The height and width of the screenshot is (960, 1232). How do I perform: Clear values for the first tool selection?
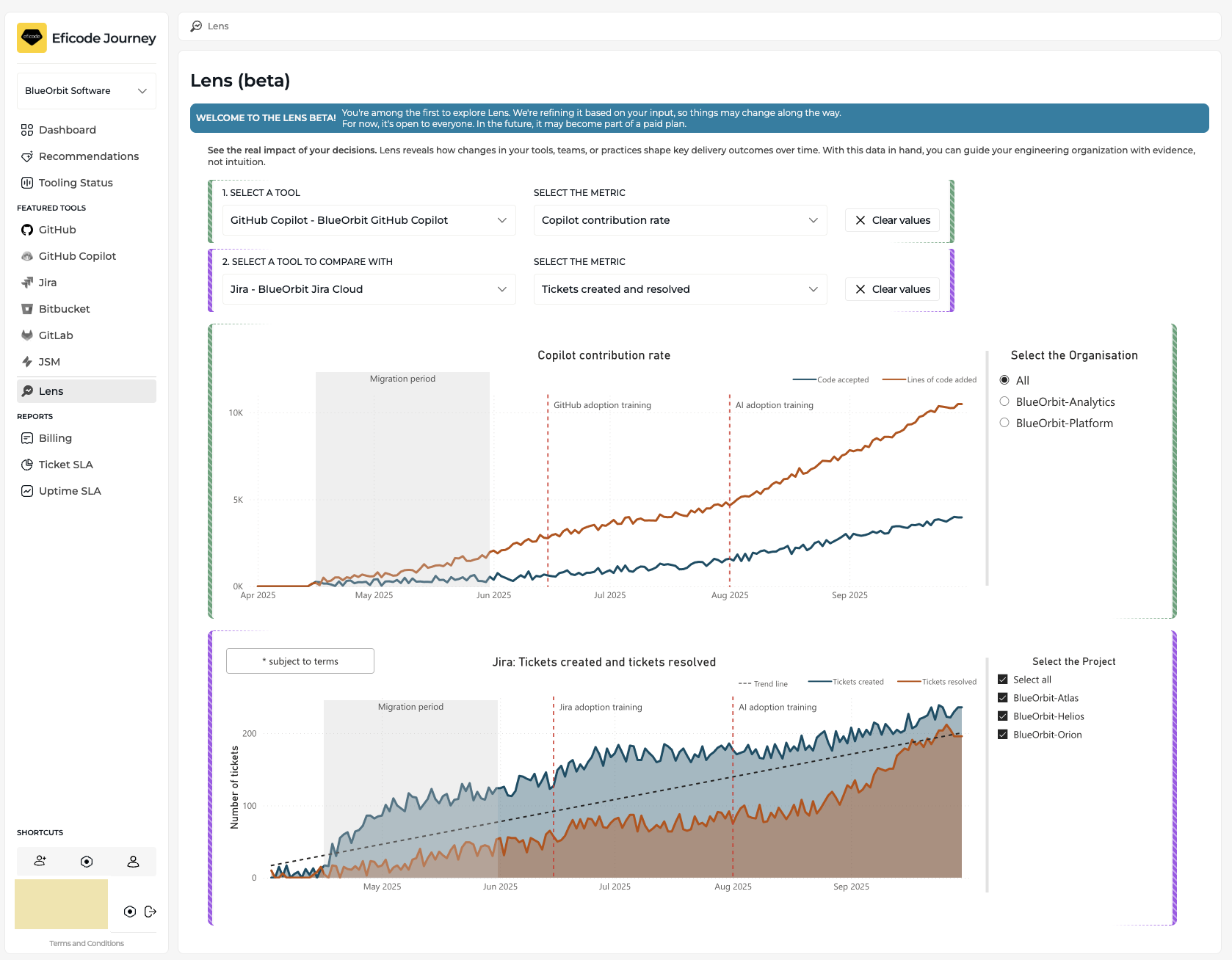[x=892, y=220]
